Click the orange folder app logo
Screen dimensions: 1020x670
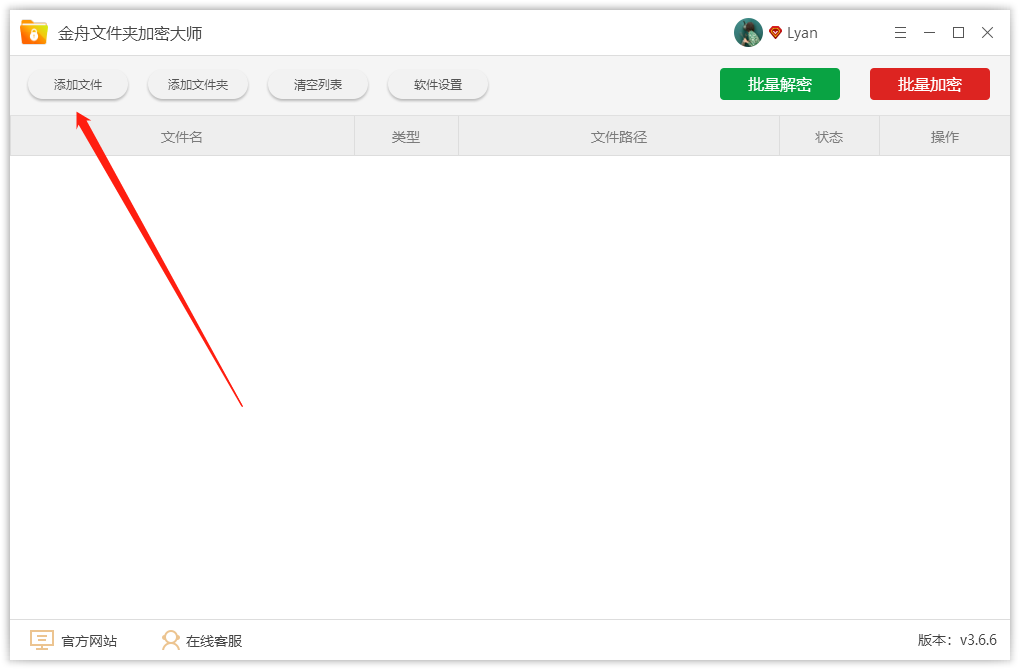(x=34, y=33)
